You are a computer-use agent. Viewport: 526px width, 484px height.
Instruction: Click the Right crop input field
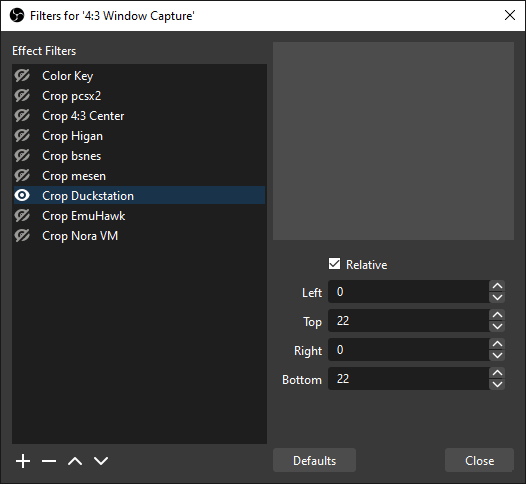[x=409, y=349]
